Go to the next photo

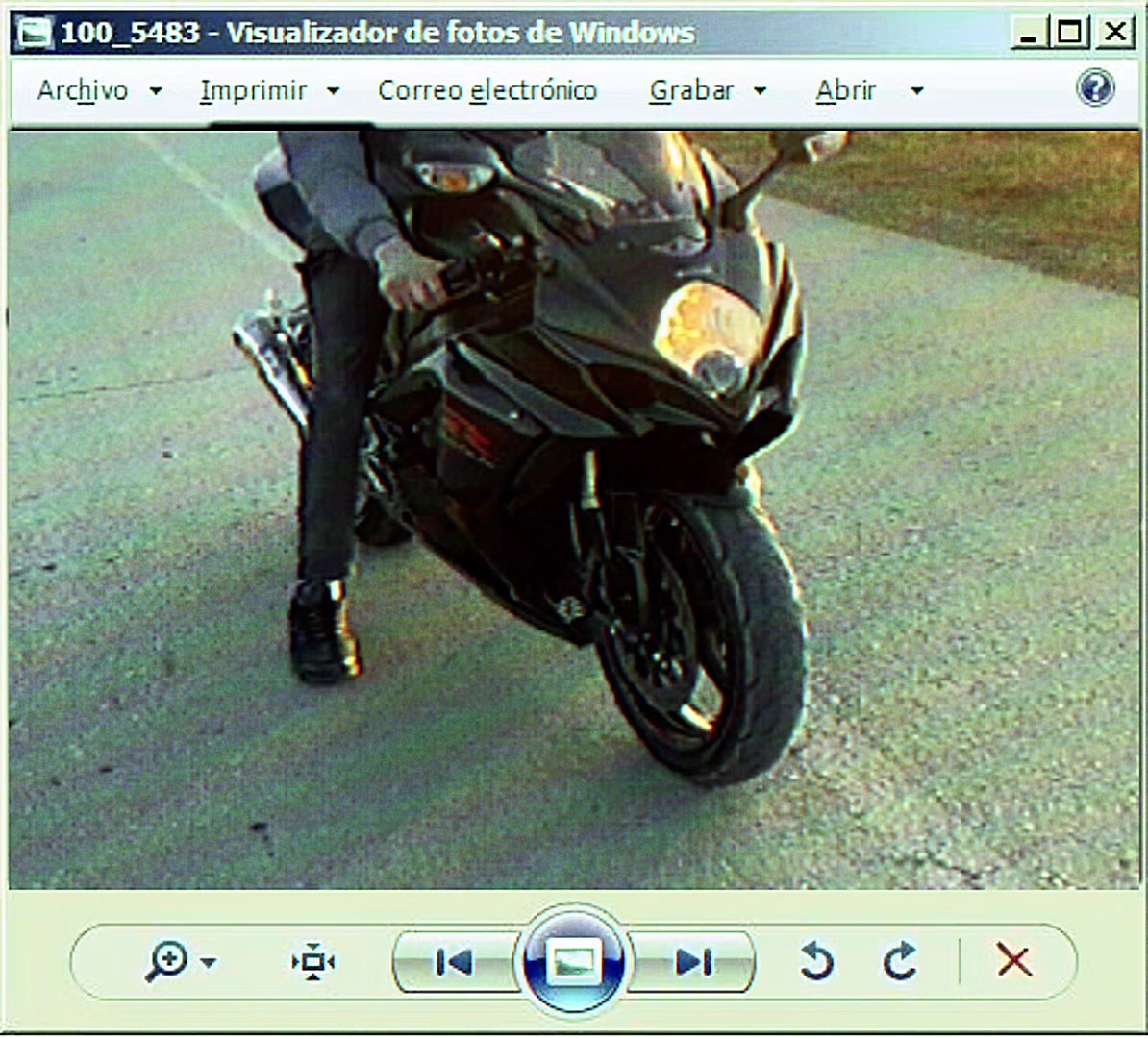point(692,962)
